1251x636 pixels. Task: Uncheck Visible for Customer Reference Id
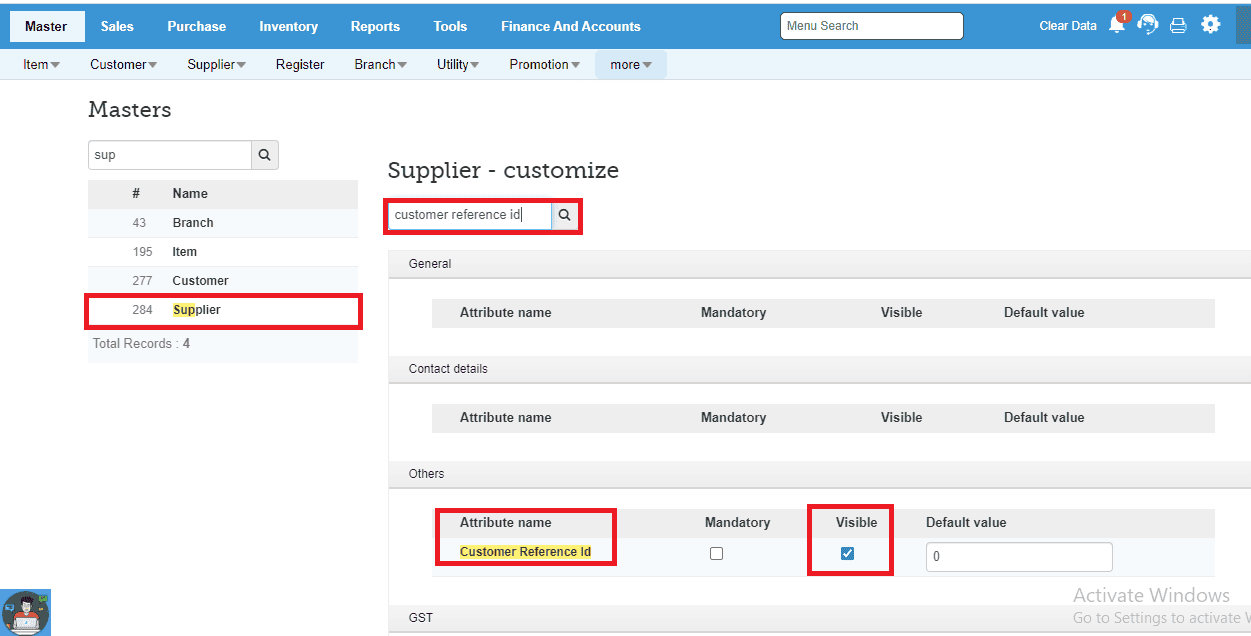[x=848, y=554]
